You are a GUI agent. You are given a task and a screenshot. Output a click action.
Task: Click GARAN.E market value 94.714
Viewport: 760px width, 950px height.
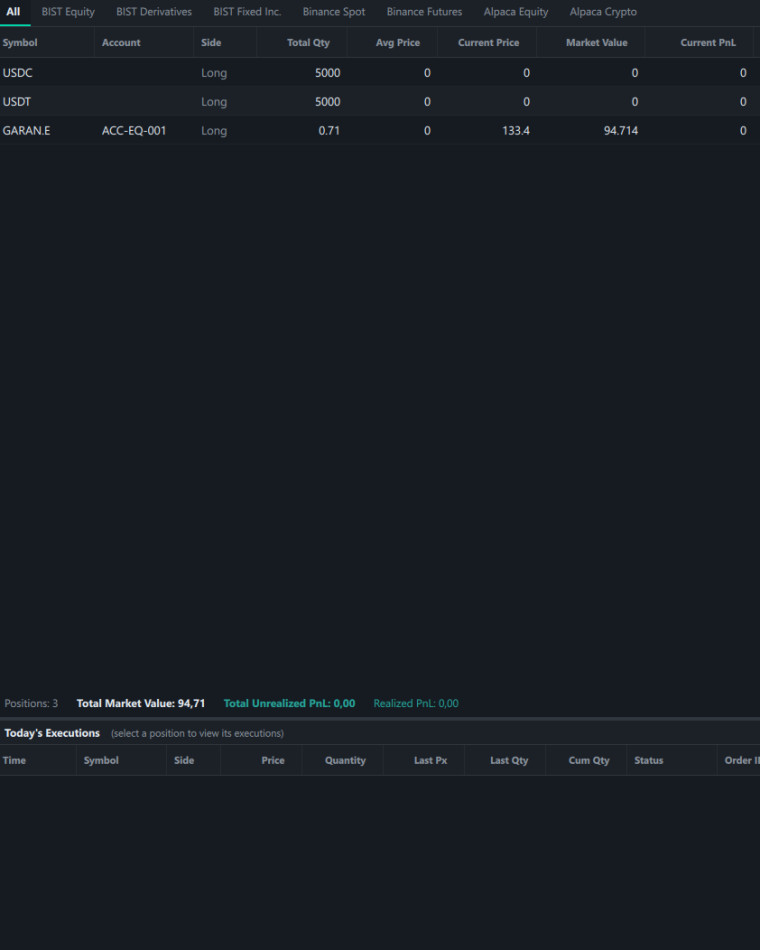pyautogui.click(x=621, y=131)
